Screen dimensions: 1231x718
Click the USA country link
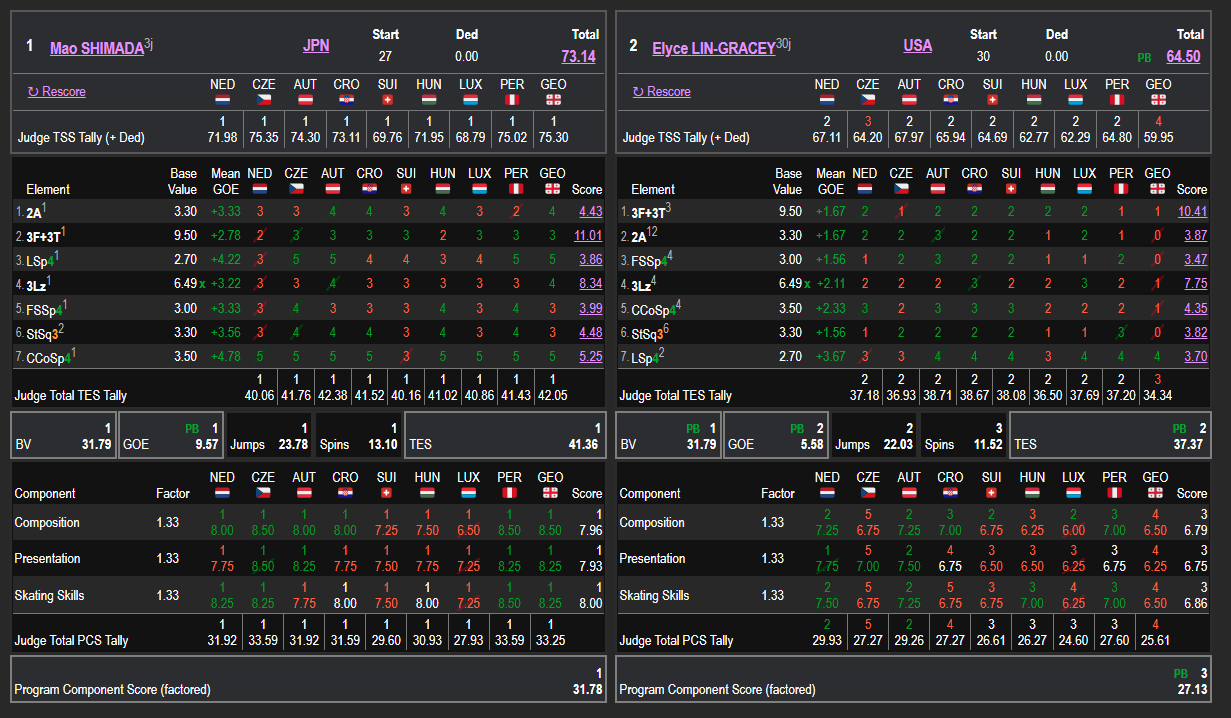(x=917, y=46)
